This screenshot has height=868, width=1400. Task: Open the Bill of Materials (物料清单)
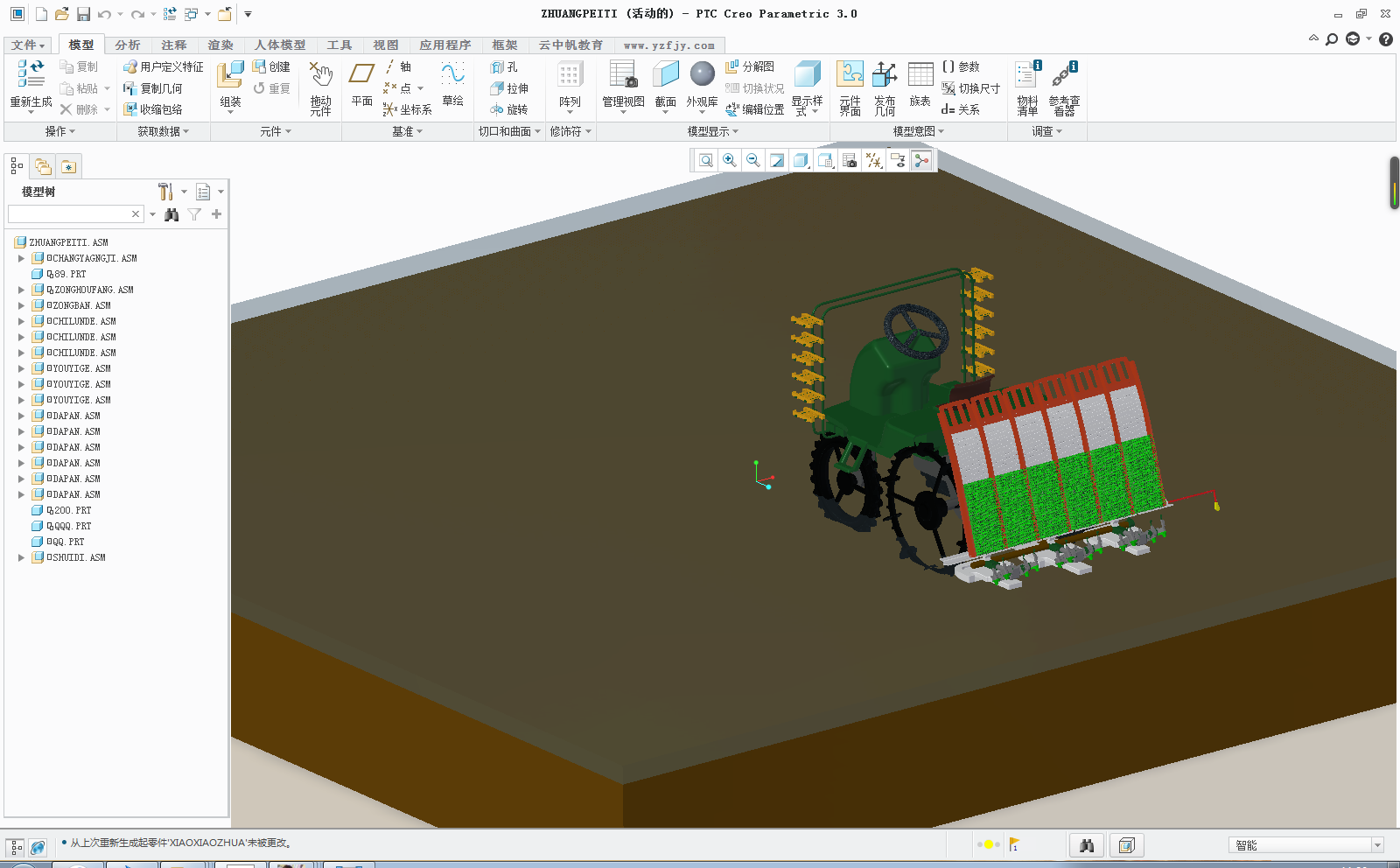(1027, 88)
